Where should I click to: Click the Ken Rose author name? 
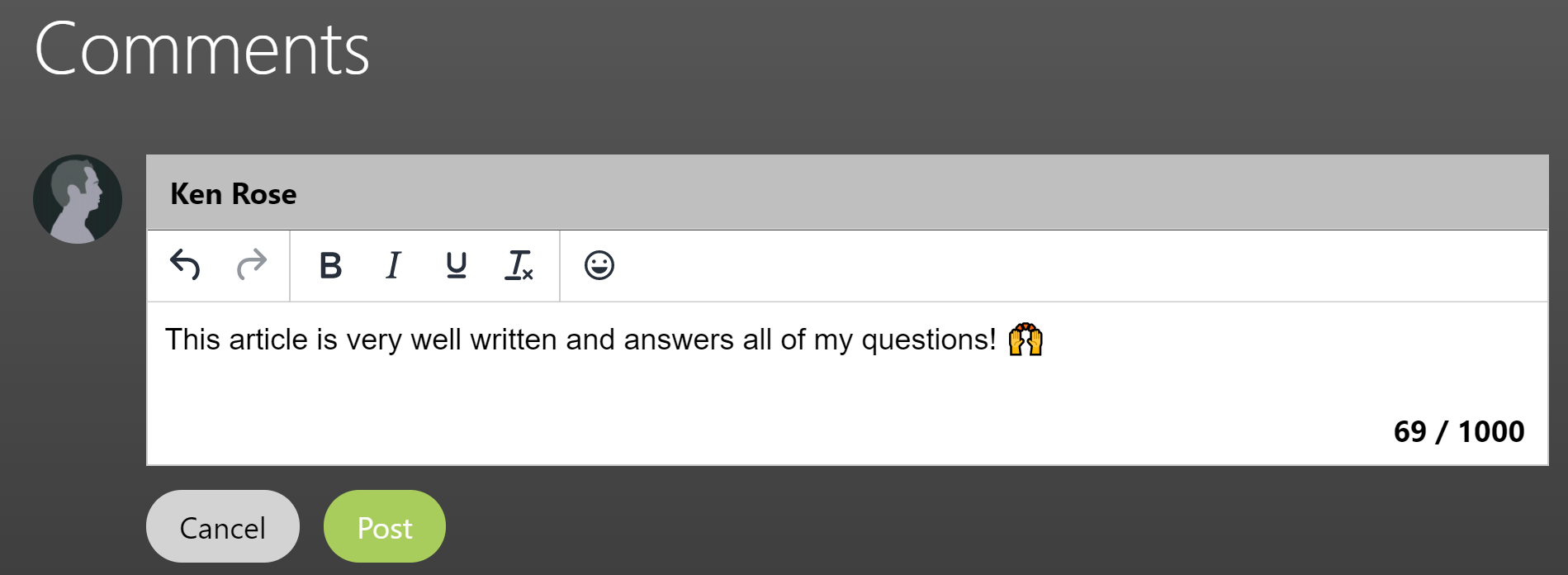click(234, 193)
